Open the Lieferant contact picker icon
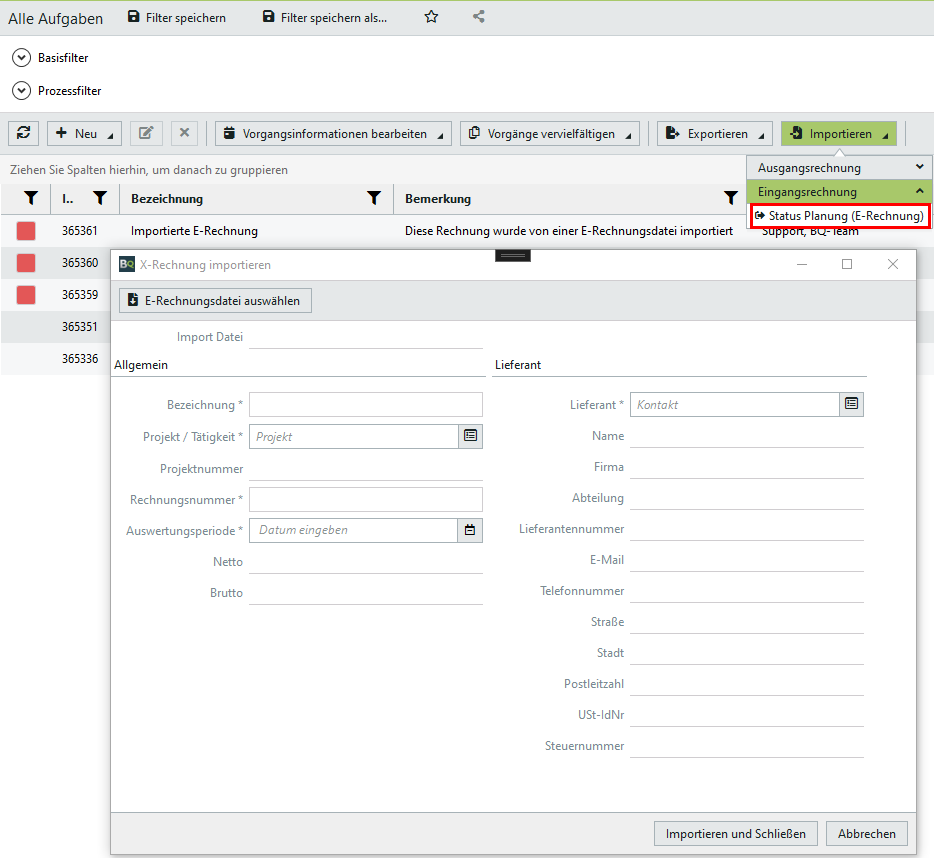Image resolution: width=934 pixels, height=858 pixels. (x=851, y=404)
